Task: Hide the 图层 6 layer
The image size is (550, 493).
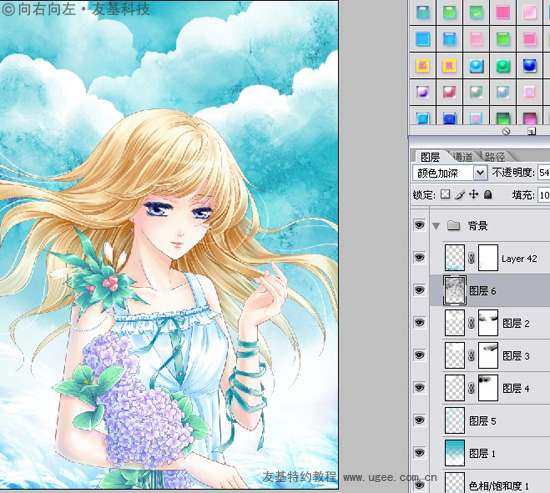Action: point(419,290)
